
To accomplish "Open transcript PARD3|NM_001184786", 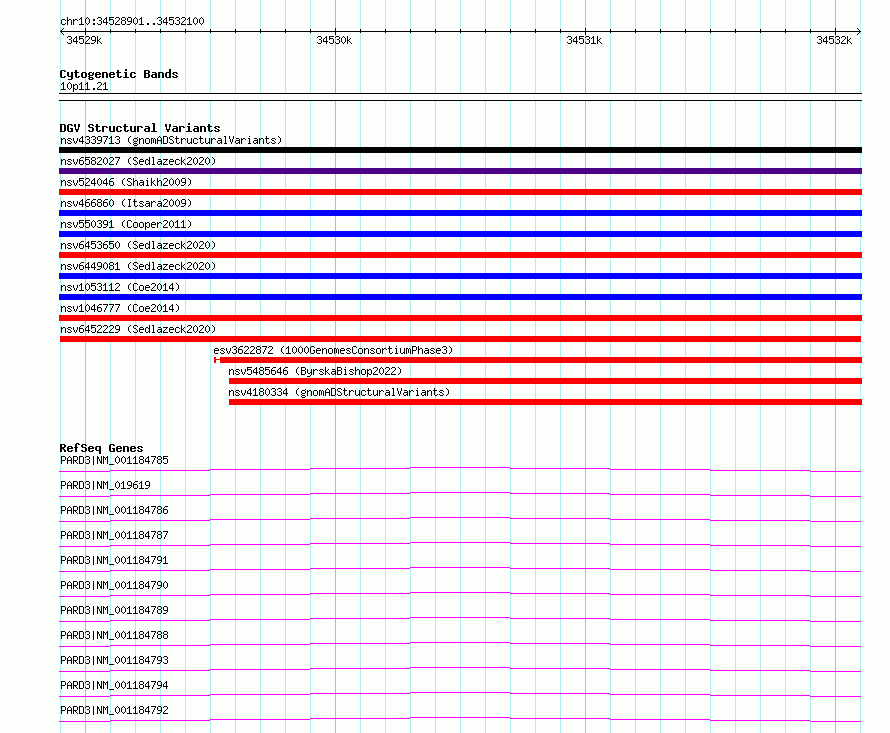I will pyautogui.click(x=114, y=510).
